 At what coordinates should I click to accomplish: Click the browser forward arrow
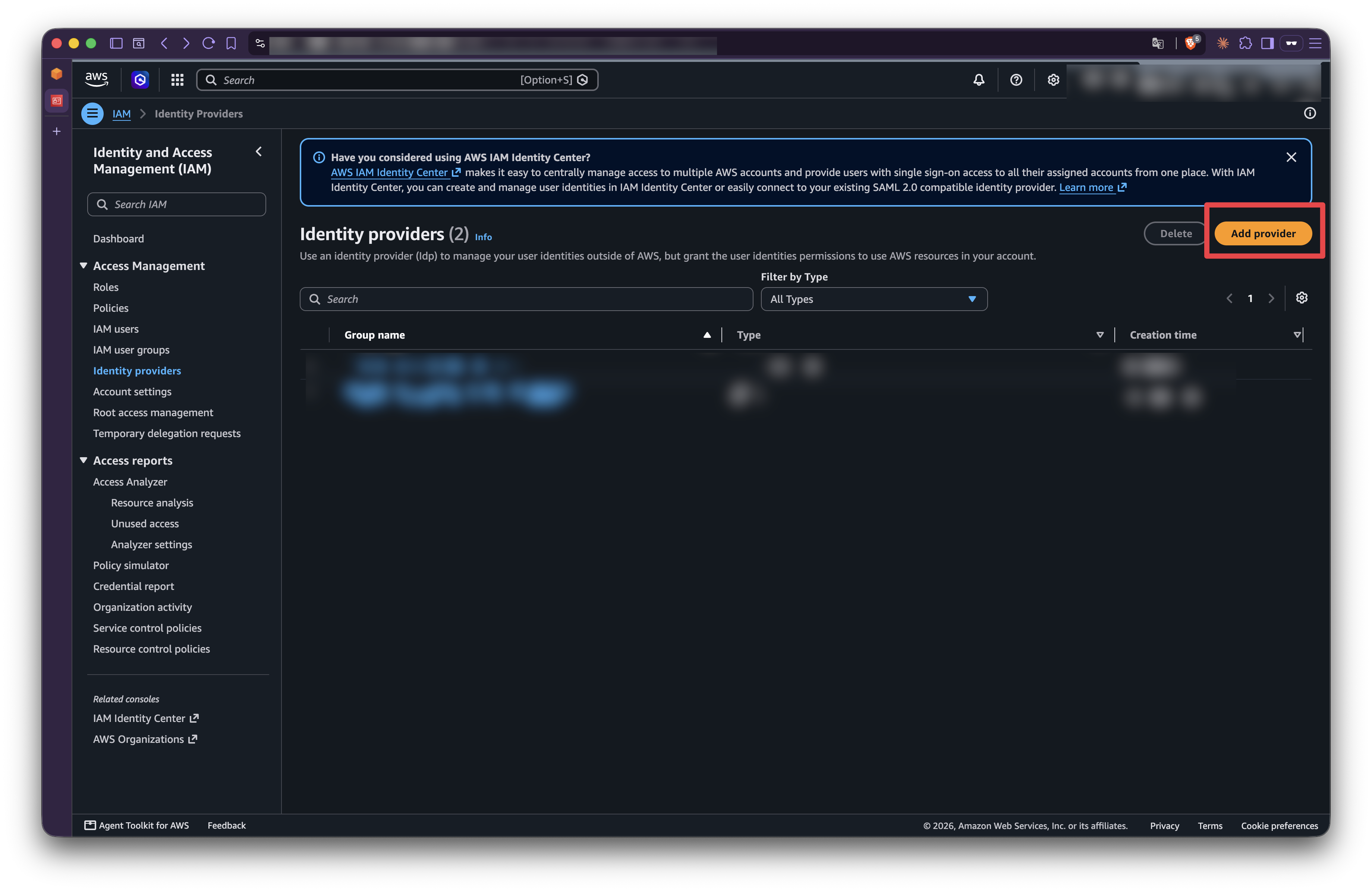(x=186, y=43)
